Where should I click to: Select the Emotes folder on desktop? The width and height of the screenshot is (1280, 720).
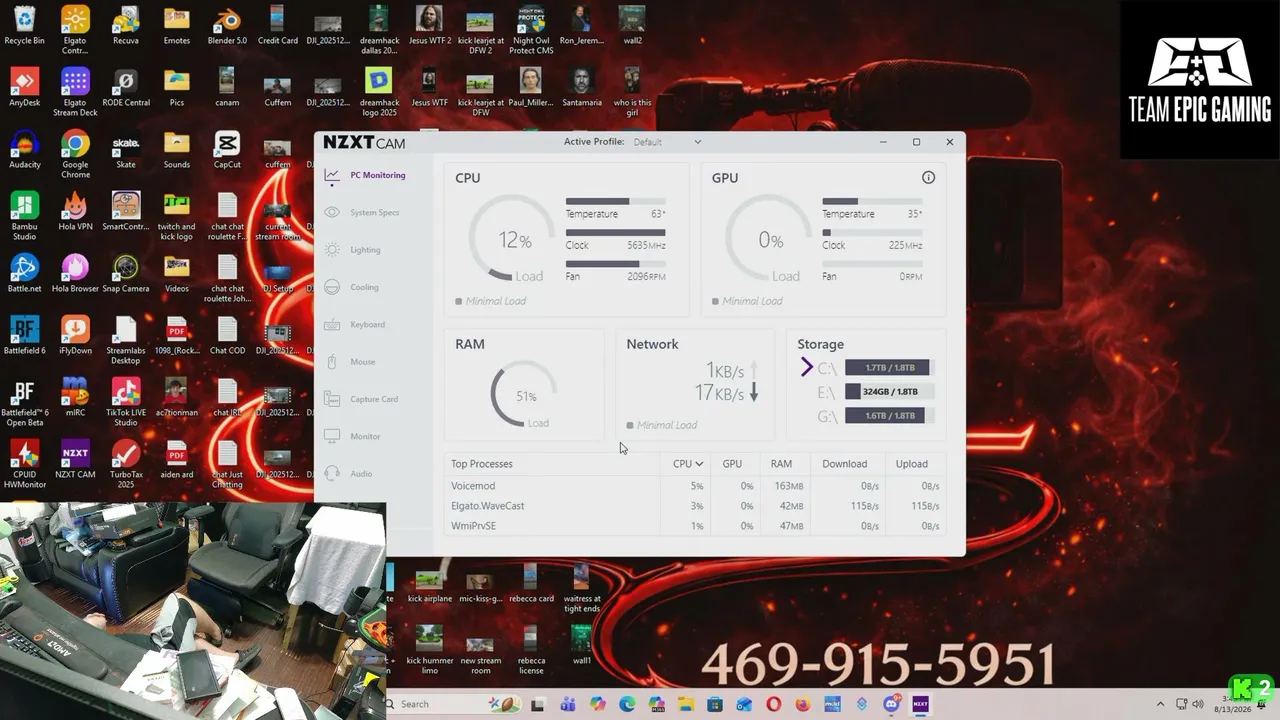click(x=177, y=26)
